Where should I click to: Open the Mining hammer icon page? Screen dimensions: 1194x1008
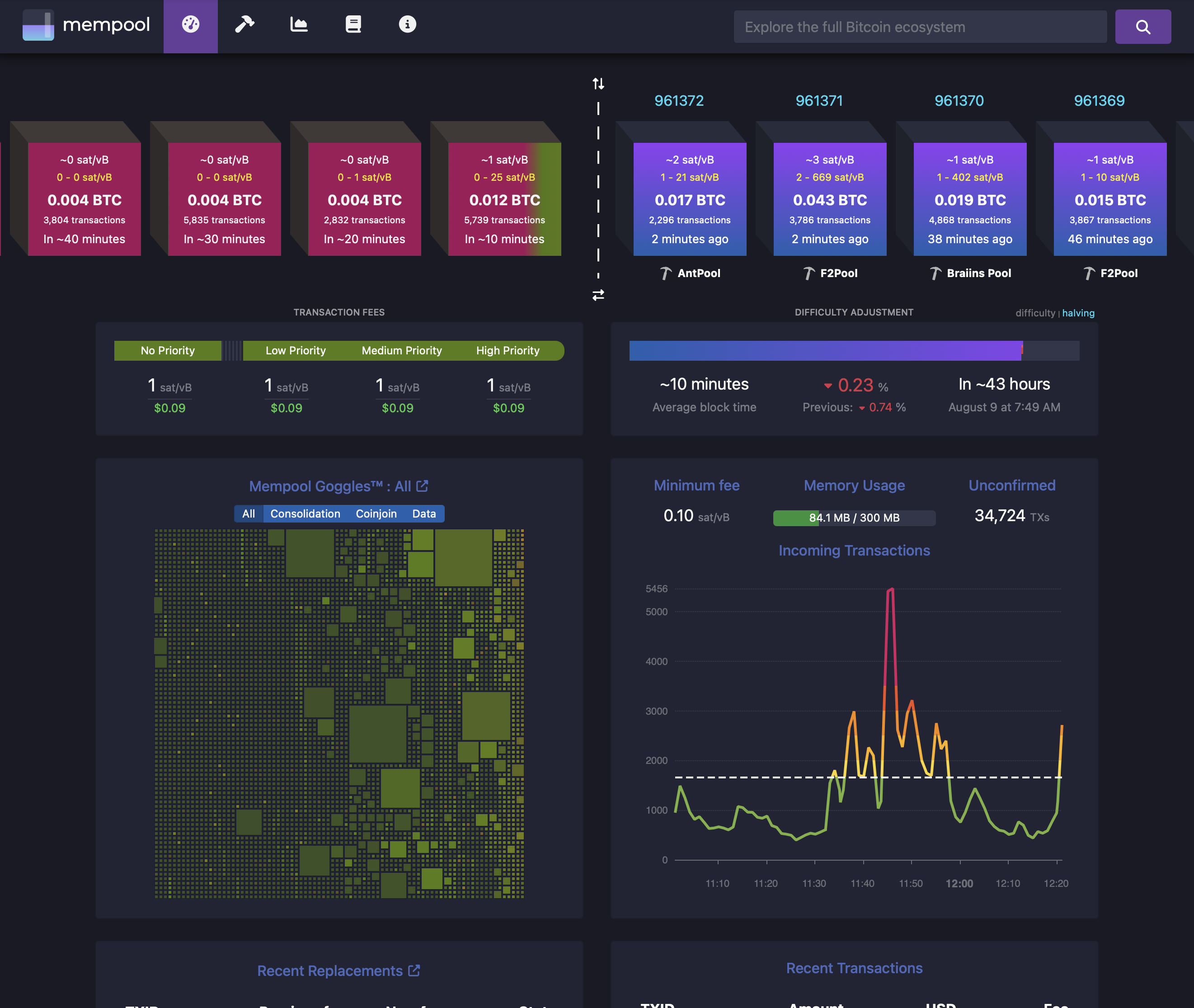[244, 24]
